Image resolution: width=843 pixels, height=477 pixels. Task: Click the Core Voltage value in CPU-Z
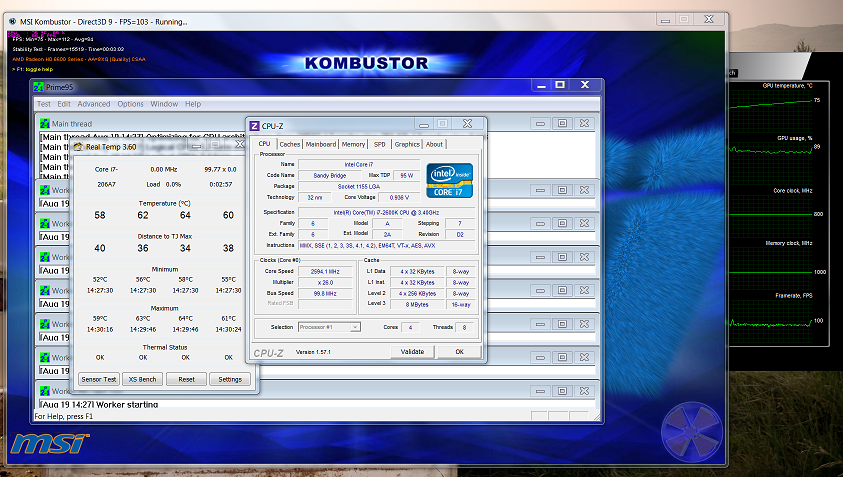399,197
